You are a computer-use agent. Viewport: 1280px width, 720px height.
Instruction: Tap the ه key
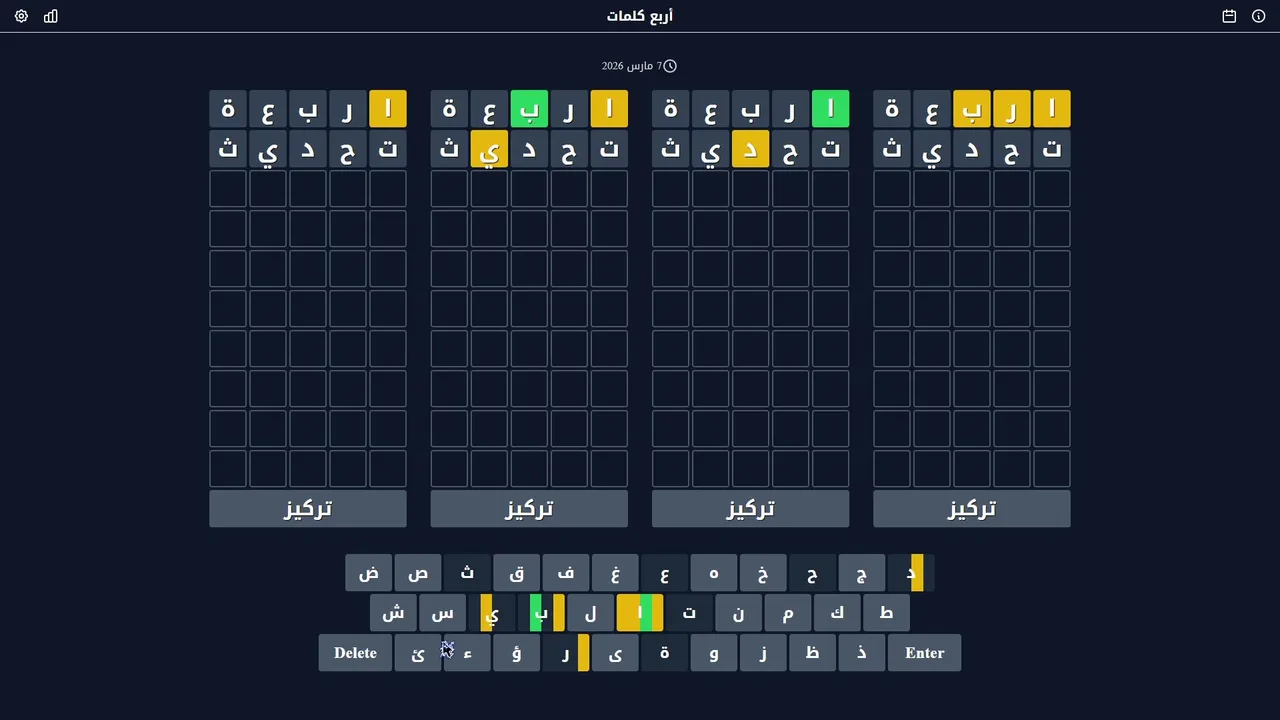click(x=713, y=573)
